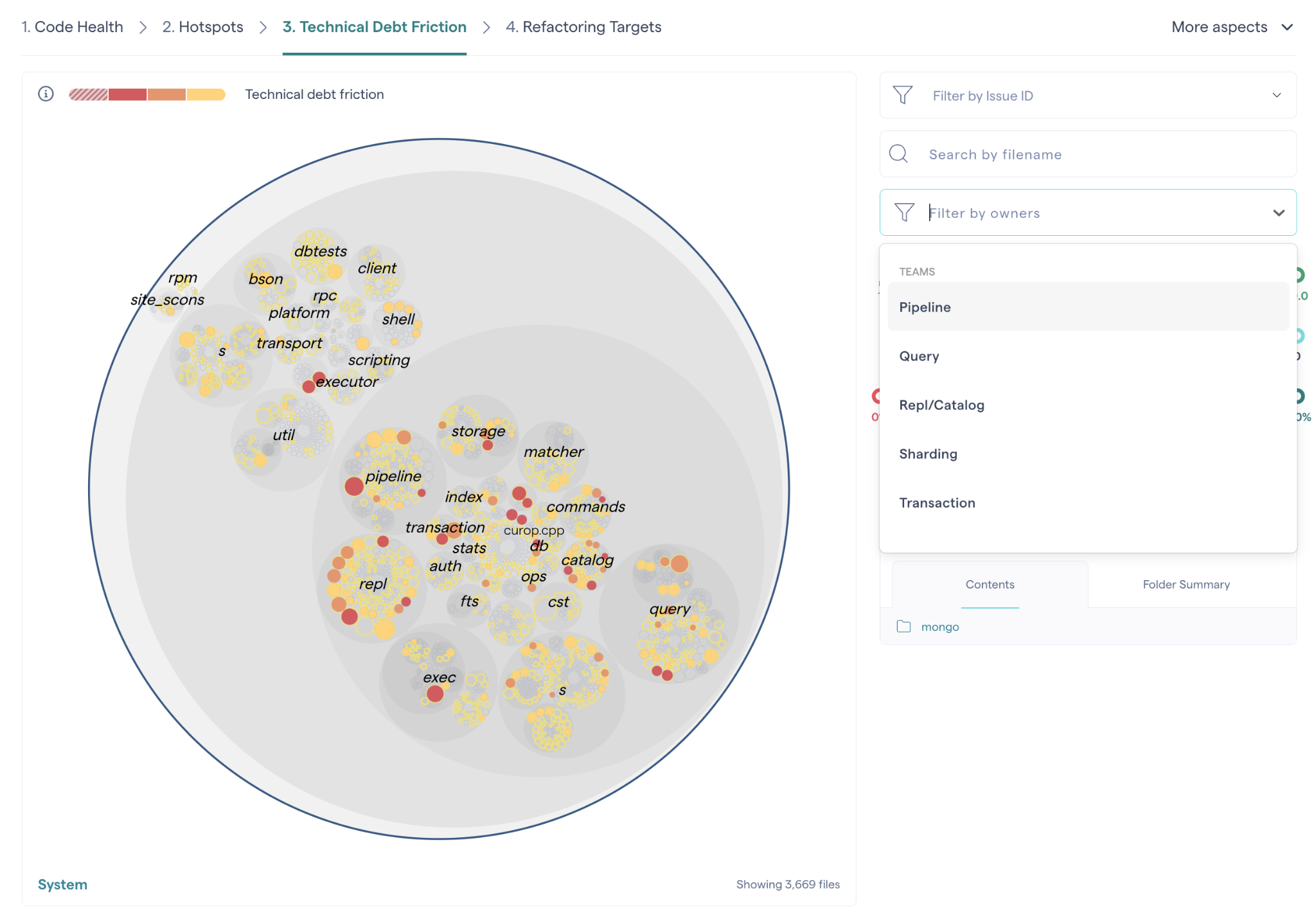Click the funnel icon in Filter by owners
1316x915 pixels.
pos(905,213)
